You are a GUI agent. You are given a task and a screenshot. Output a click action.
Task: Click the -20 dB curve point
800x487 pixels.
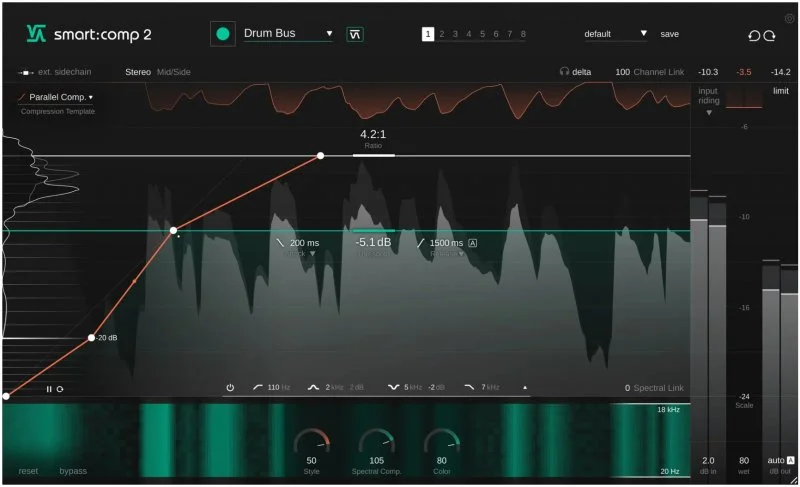pyautogui.click(x=91, y=338)
